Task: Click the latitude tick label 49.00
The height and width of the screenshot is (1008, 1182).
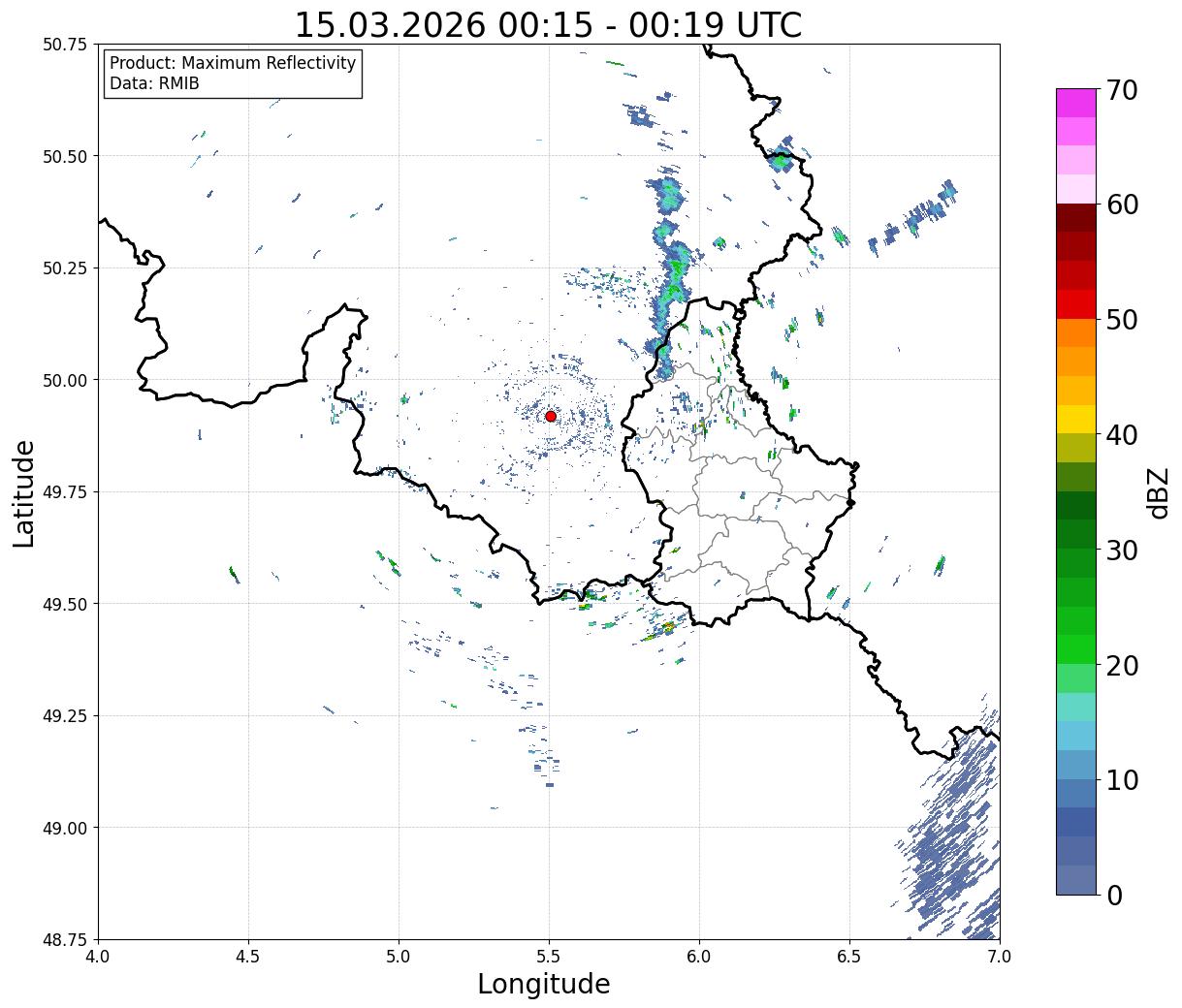Action: (65, 828)
